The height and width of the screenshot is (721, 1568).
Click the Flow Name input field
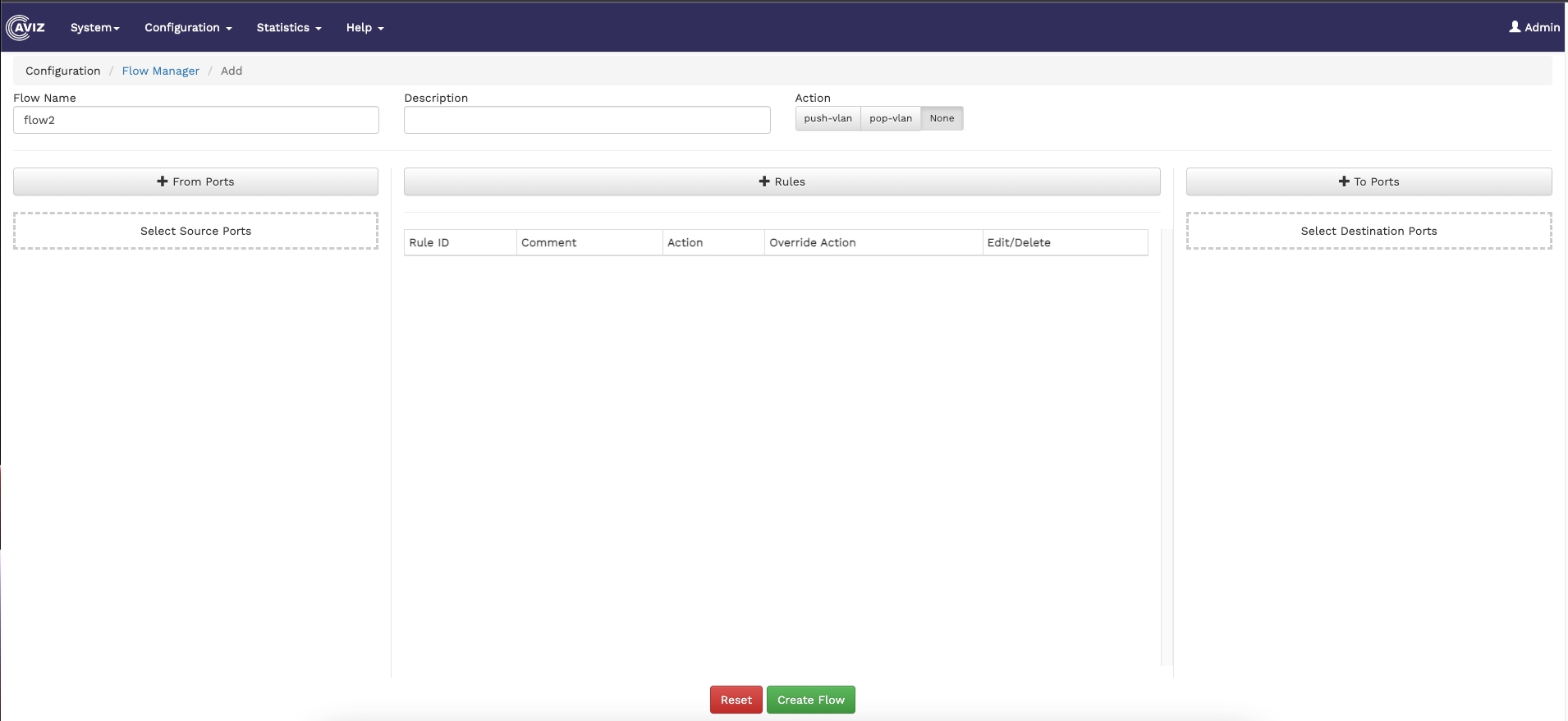coord(196,120)
